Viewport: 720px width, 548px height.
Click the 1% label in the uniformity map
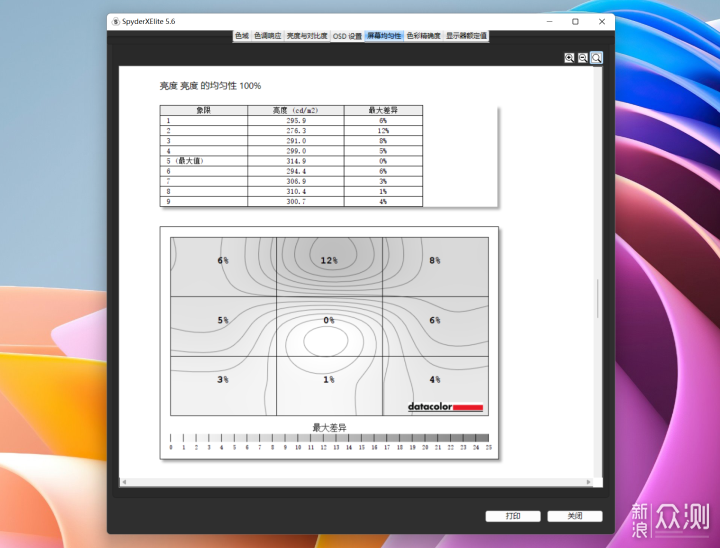[x=329, y=379]
